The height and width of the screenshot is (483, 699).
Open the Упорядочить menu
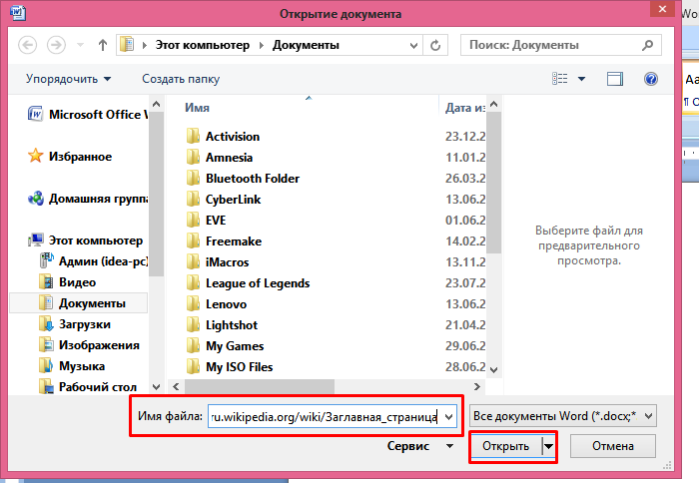coord(68,79)
